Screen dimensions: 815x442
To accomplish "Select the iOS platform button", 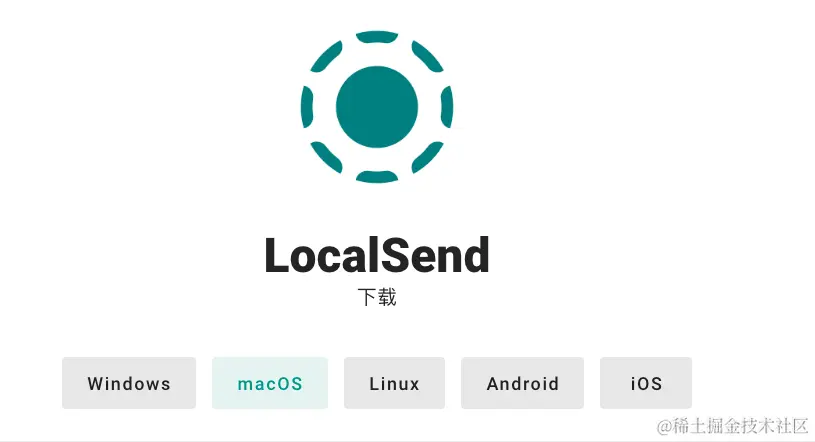I will (x=646, y=383).
